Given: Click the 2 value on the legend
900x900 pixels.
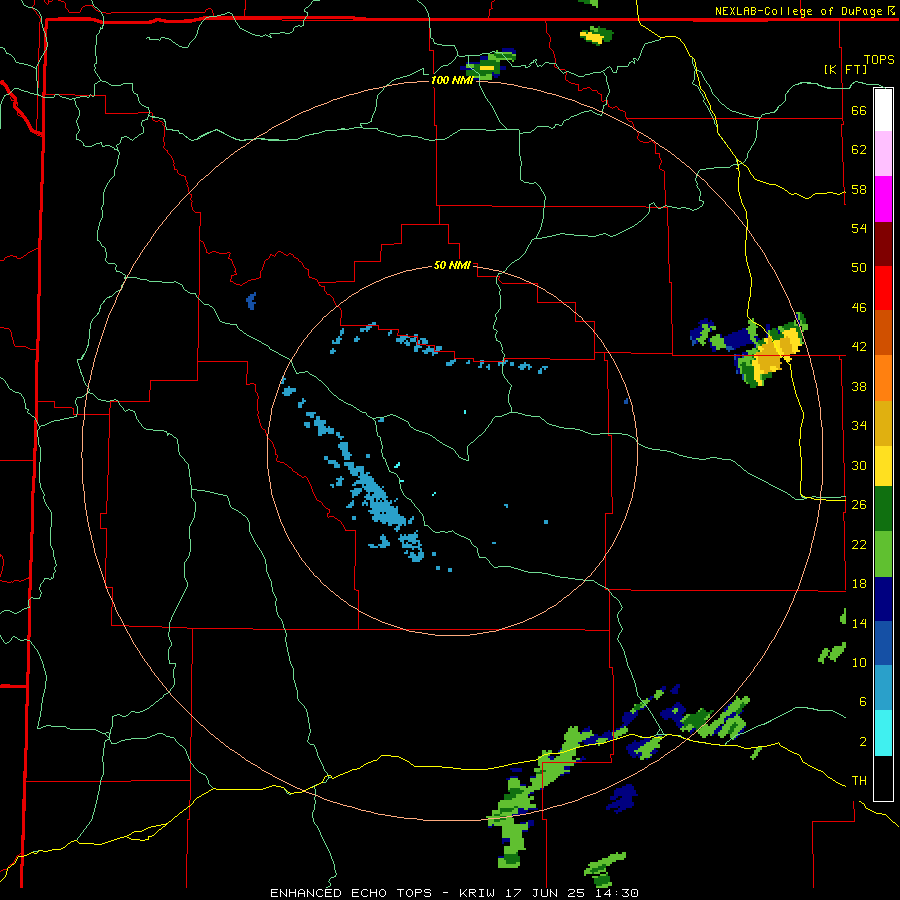Looking at the screenshot, I should [x=863, y=742].
